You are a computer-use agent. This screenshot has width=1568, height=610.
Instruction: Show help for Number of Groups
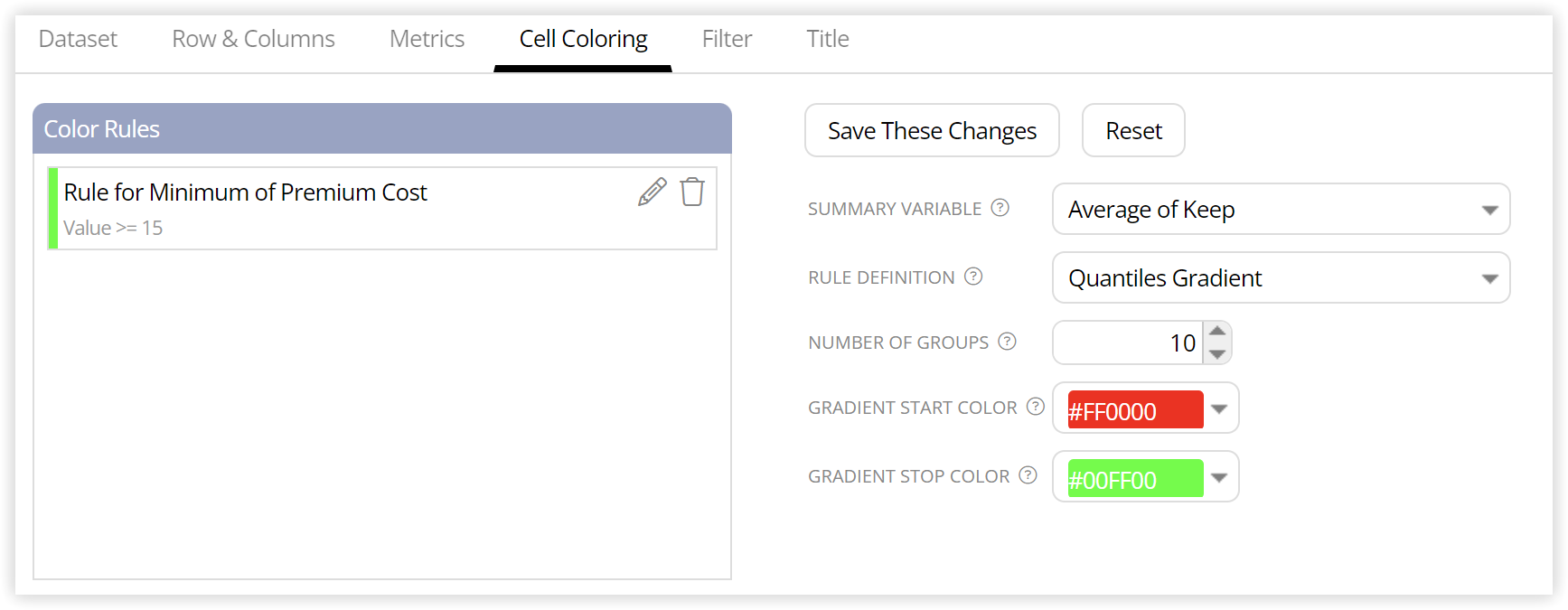pos(1008,342)
